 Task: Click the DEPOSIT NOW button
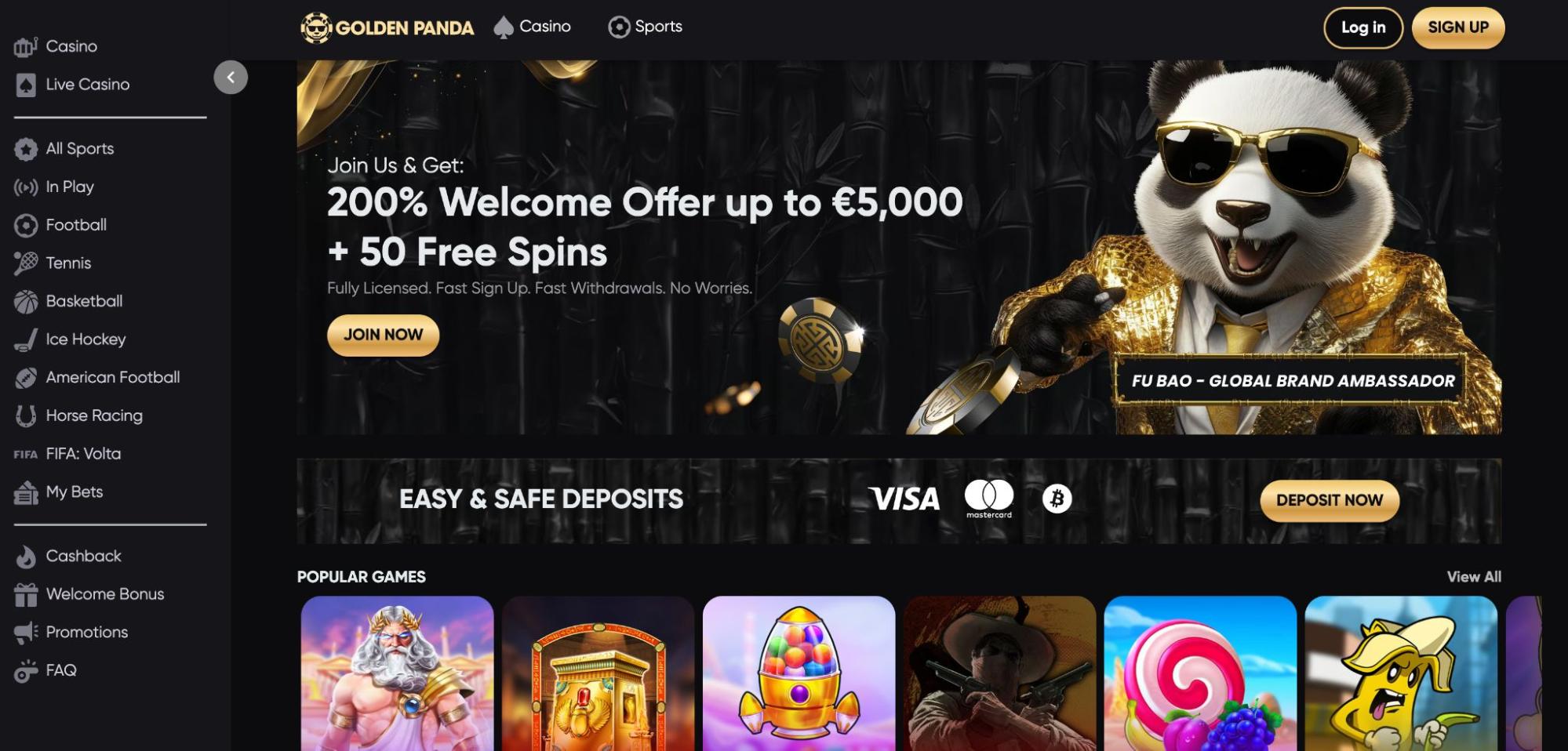[1330, 500]
